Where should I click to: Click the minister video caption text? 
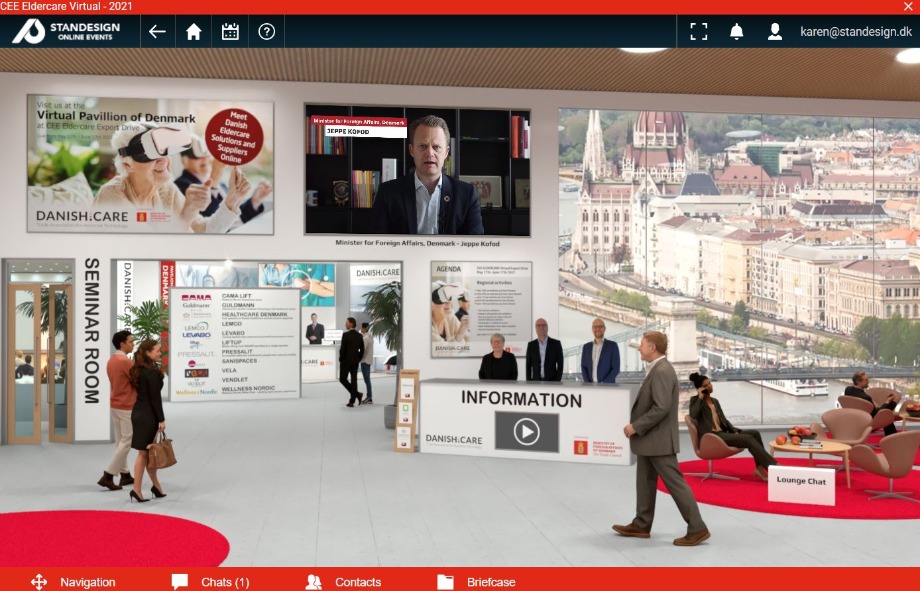pyautogui.click(x=417, y=243)
